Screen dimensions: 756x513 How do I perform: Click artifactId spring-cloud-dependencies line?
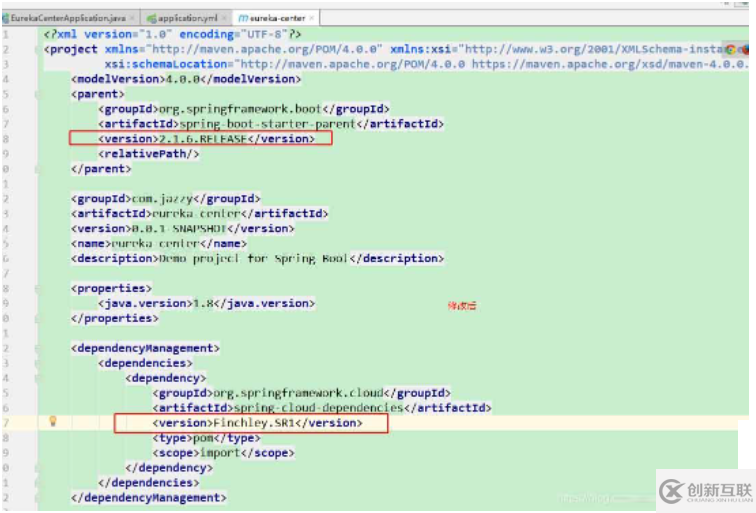click(322, 408)
